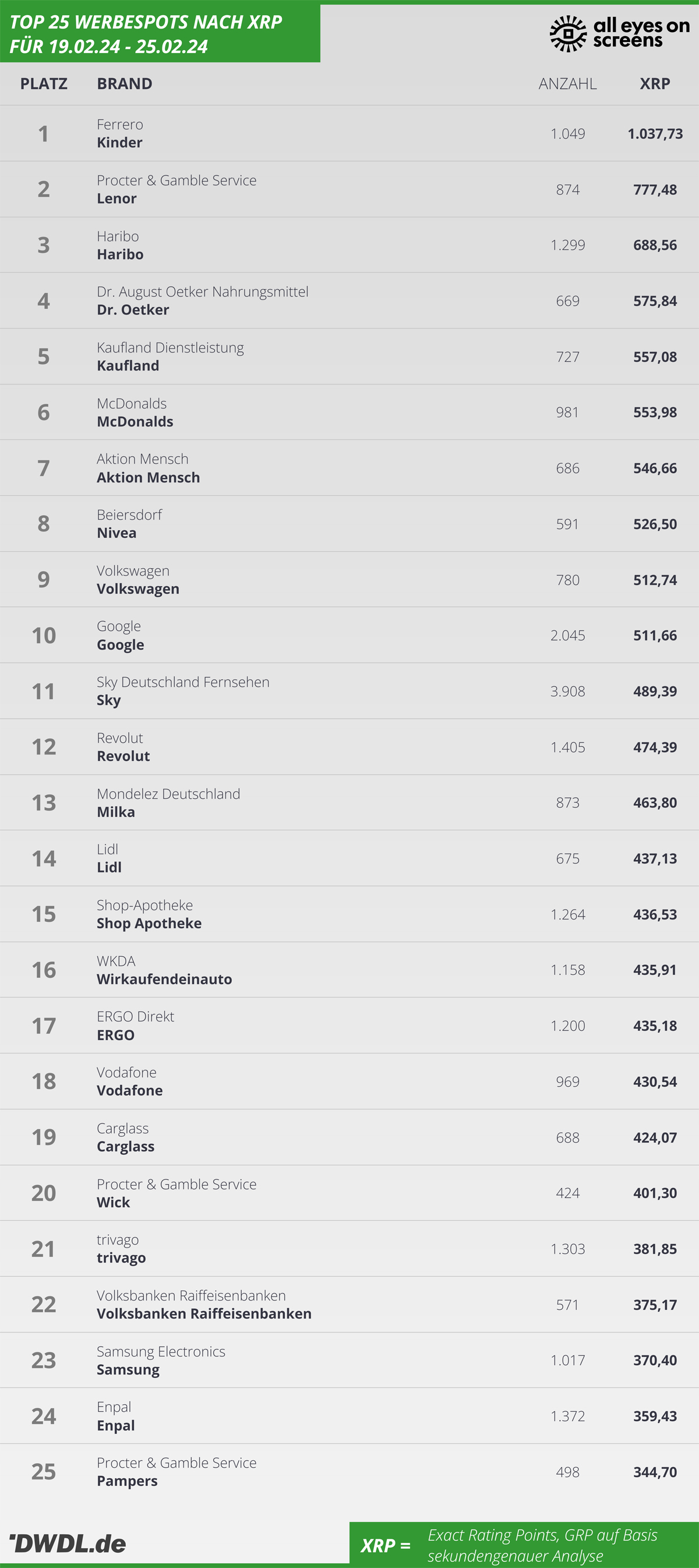This screenshot has width=699, height=1568.
Task: Click the XRP column header
Action: (655, 84)
